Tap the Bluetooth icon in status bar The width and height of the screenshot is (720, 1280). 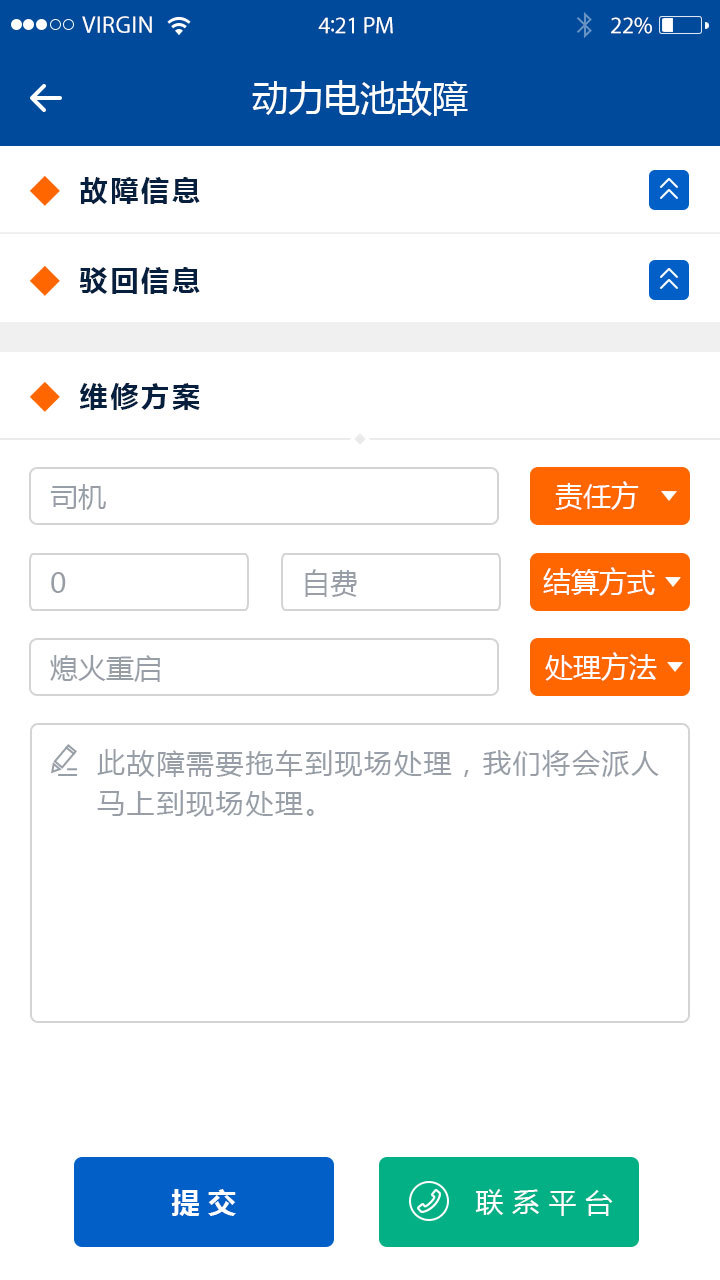[x=585, y=26]
